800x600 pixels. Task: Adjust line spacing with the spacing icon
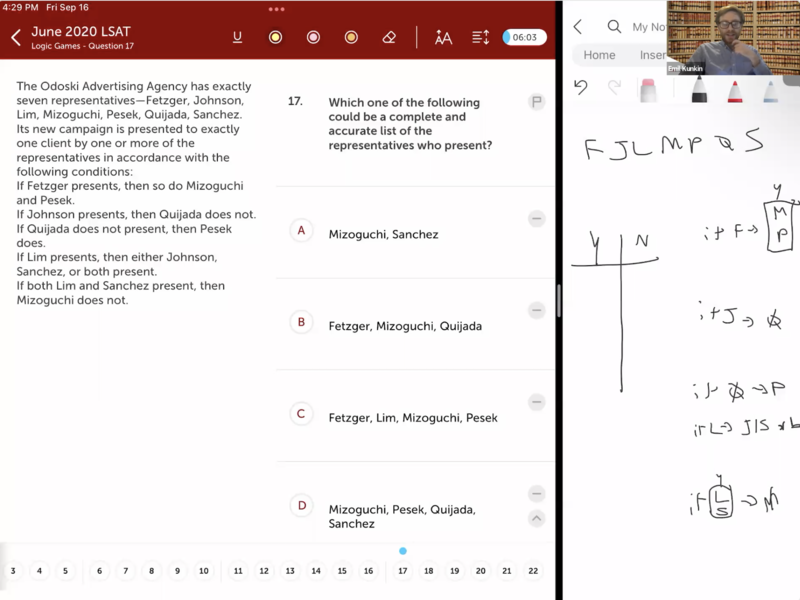481,37
